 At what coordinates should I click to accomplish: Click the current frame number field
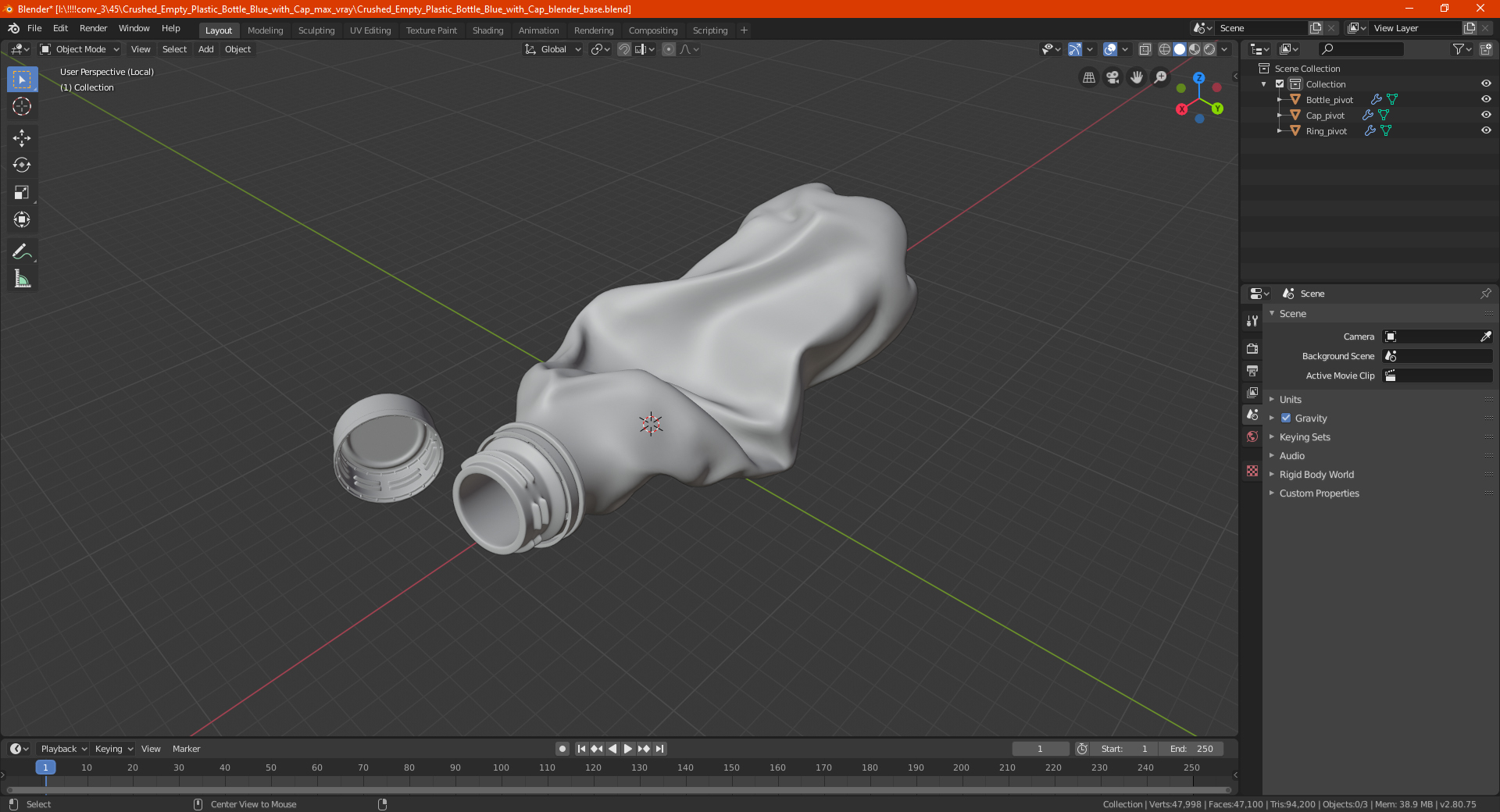tap(1040, 749)
